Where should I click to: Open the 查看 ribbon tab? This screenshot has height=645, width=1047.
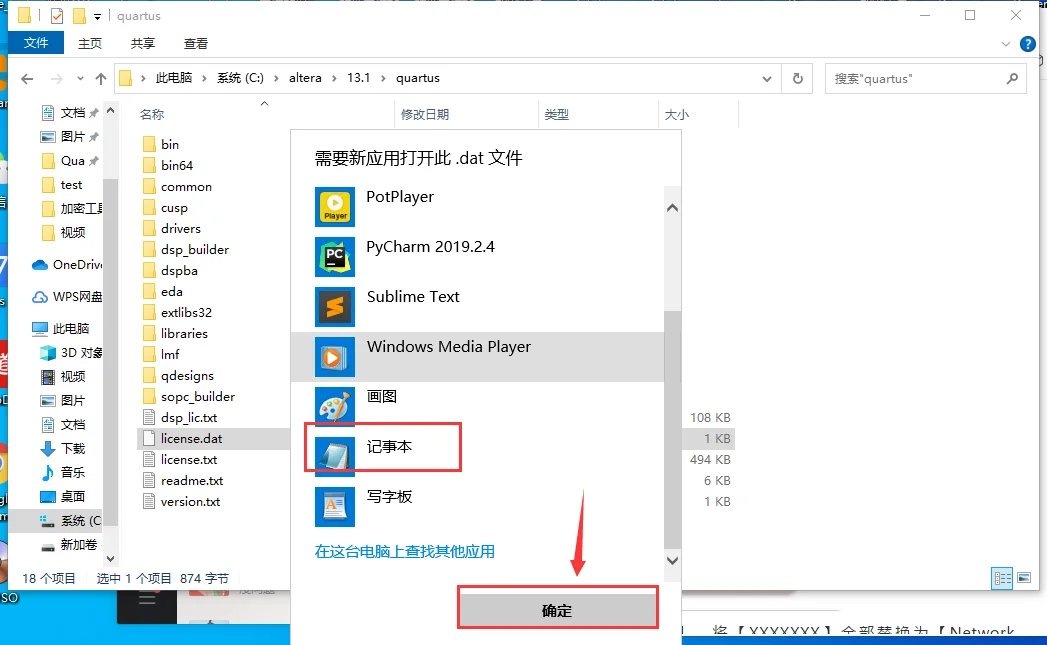(x=196, y=43)
